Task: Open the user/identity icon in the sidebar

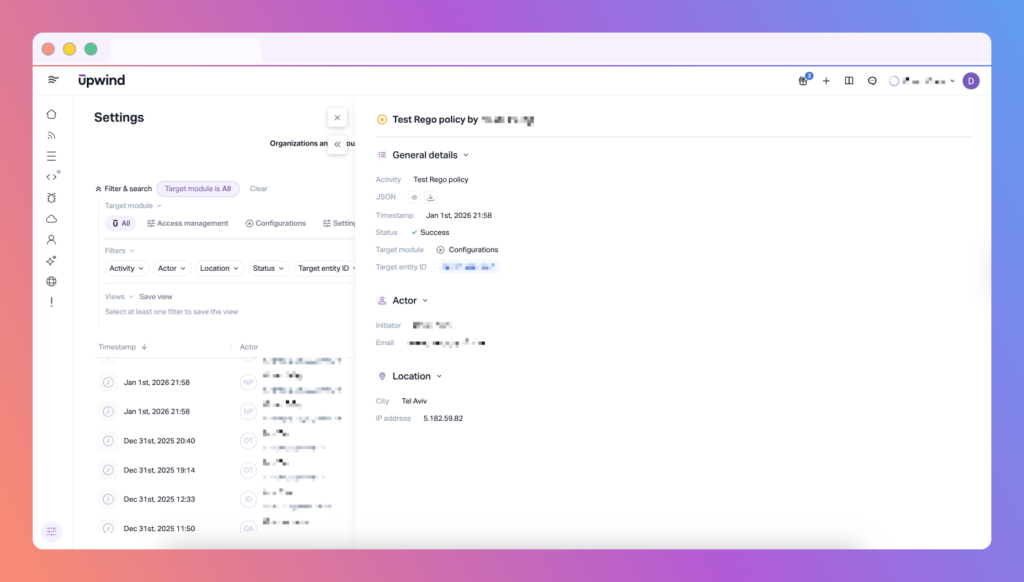Action: point(51,241)
